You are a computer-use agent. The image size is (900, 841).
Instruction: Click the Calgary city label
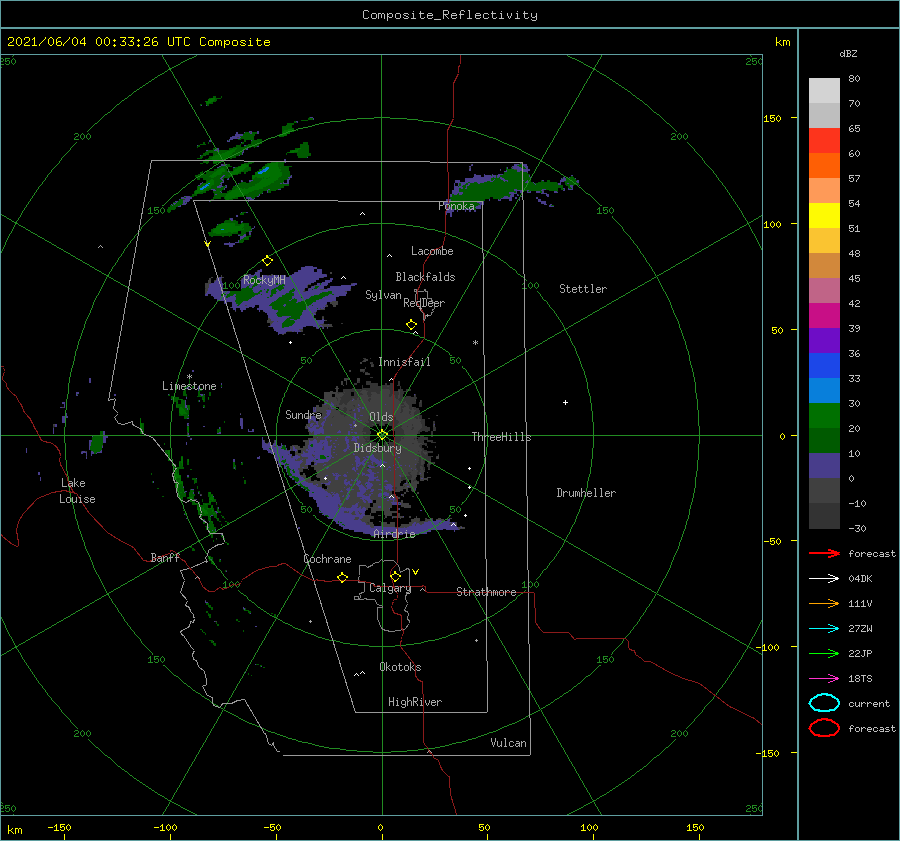390,588
